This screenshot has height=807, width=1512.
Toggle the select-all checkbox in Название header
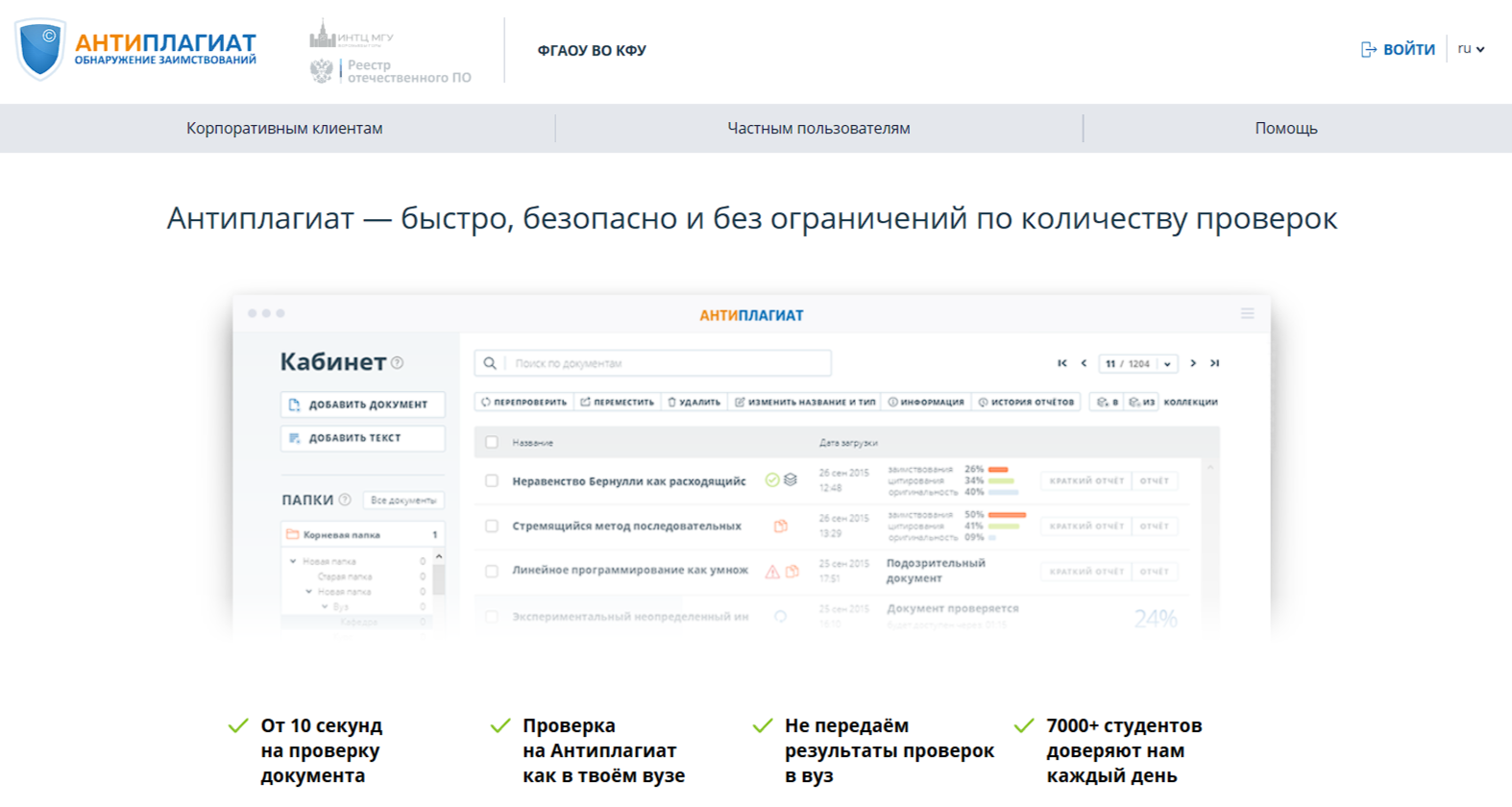[x=492, y=443]
